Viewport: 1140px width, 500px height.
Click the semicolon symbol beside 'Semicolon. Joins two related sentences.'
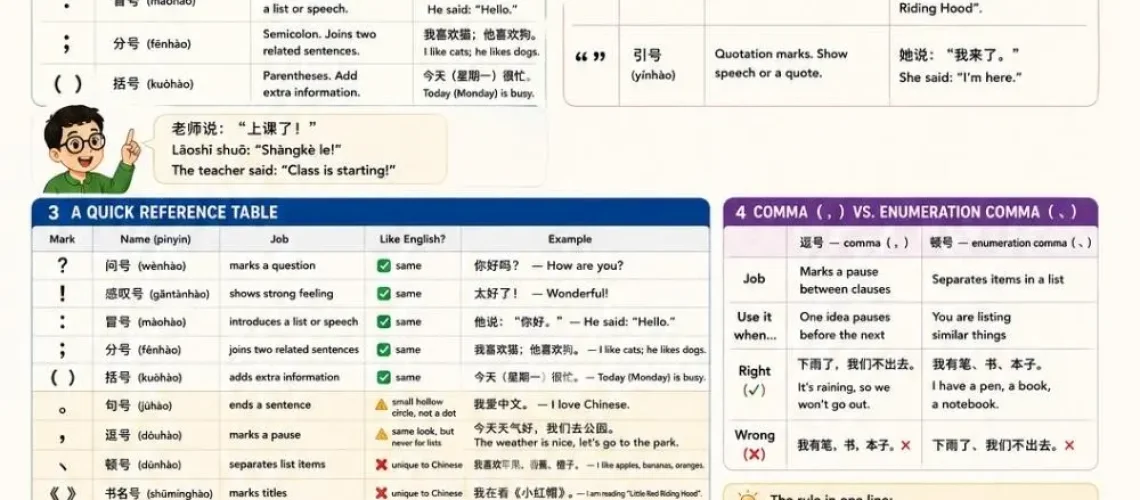click(67, 44)
